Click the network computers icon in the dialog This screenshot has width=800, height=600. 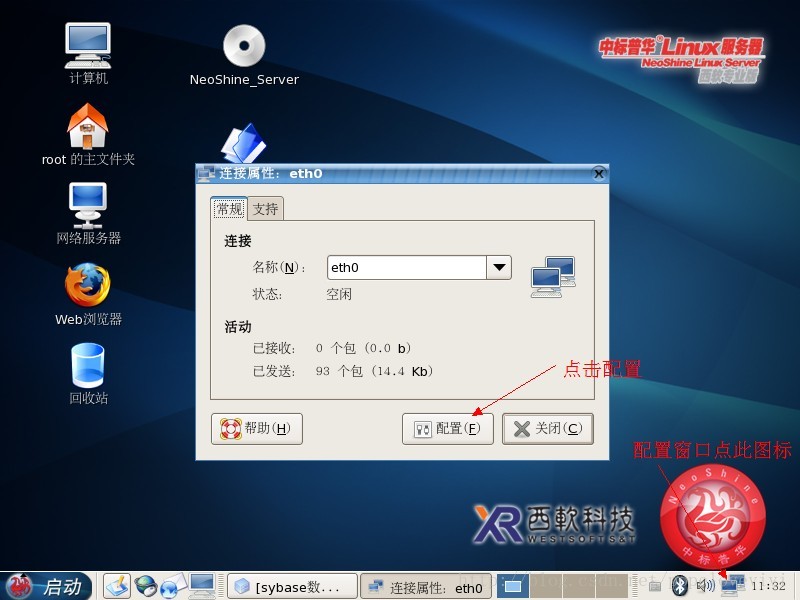point(553,277)
